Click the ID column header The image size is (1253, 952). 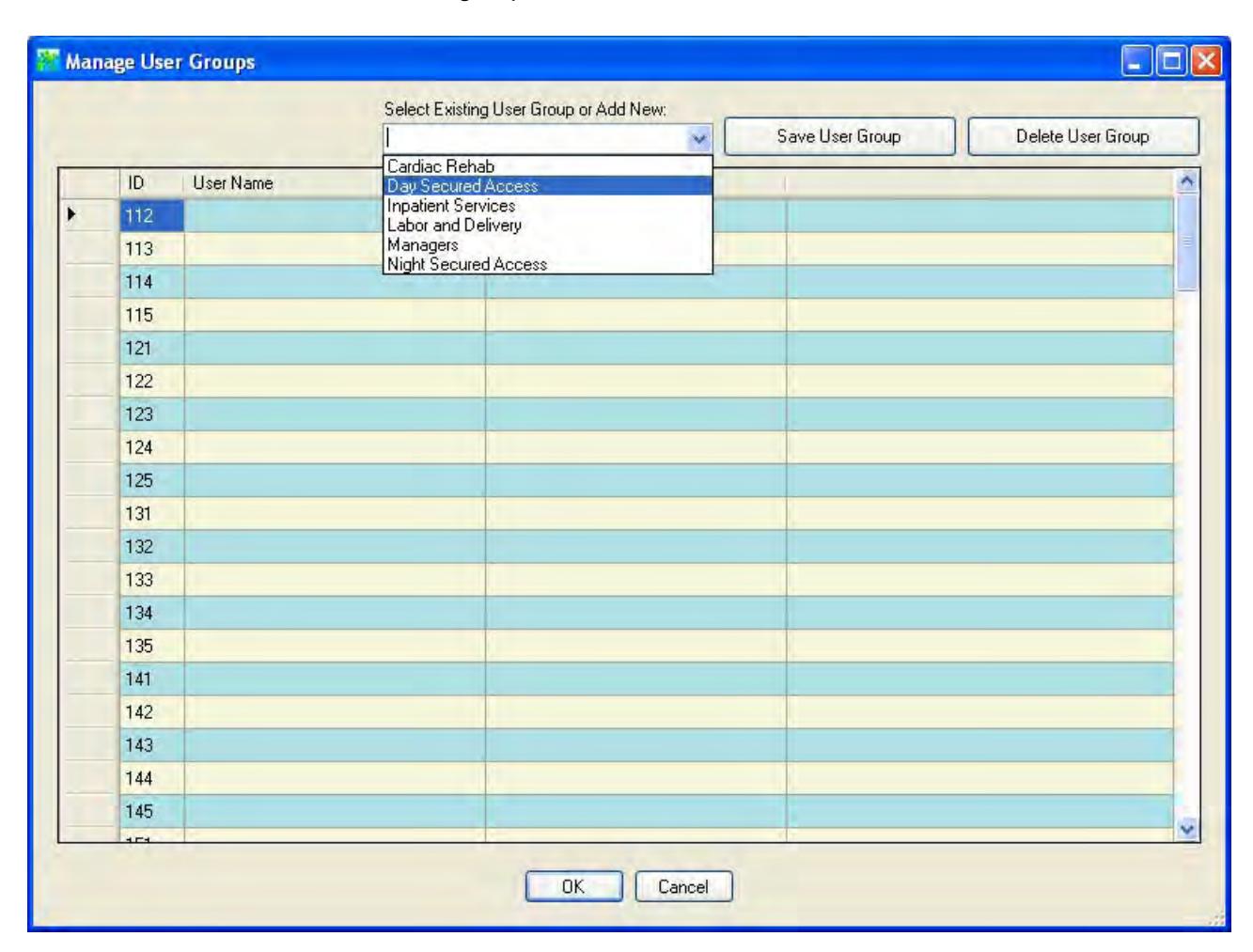[x=151, y=183]
